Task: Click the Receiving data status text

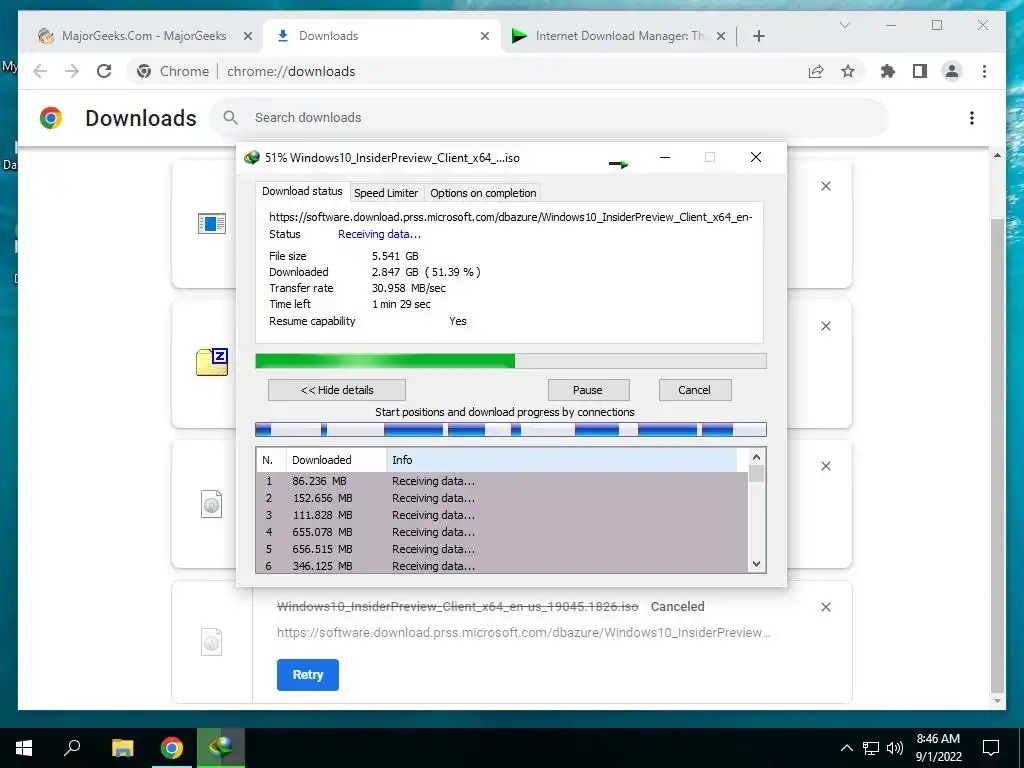Action: (x=379, y=234)
